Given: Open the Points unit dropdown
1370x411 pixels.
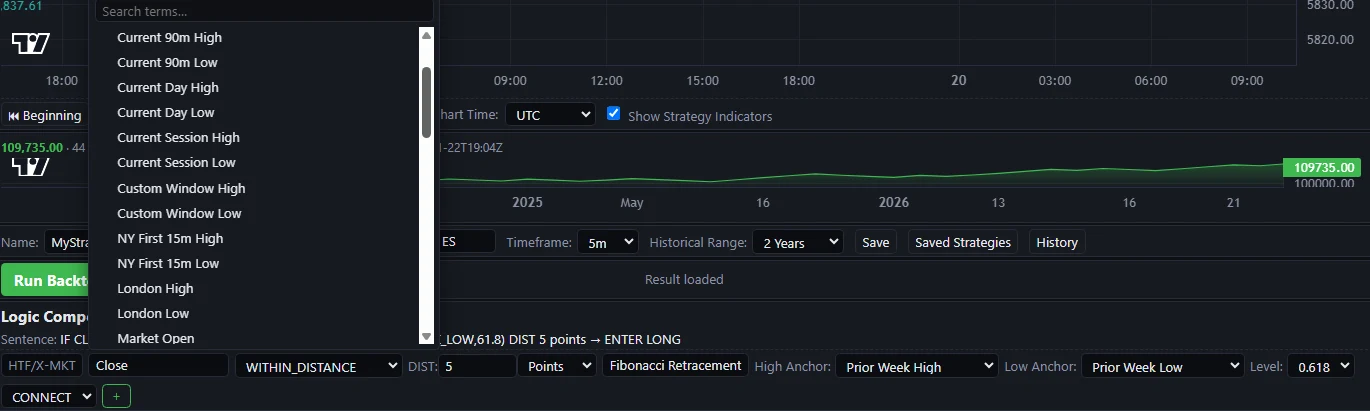Looking at the screenshot, I should coord(557,366).
